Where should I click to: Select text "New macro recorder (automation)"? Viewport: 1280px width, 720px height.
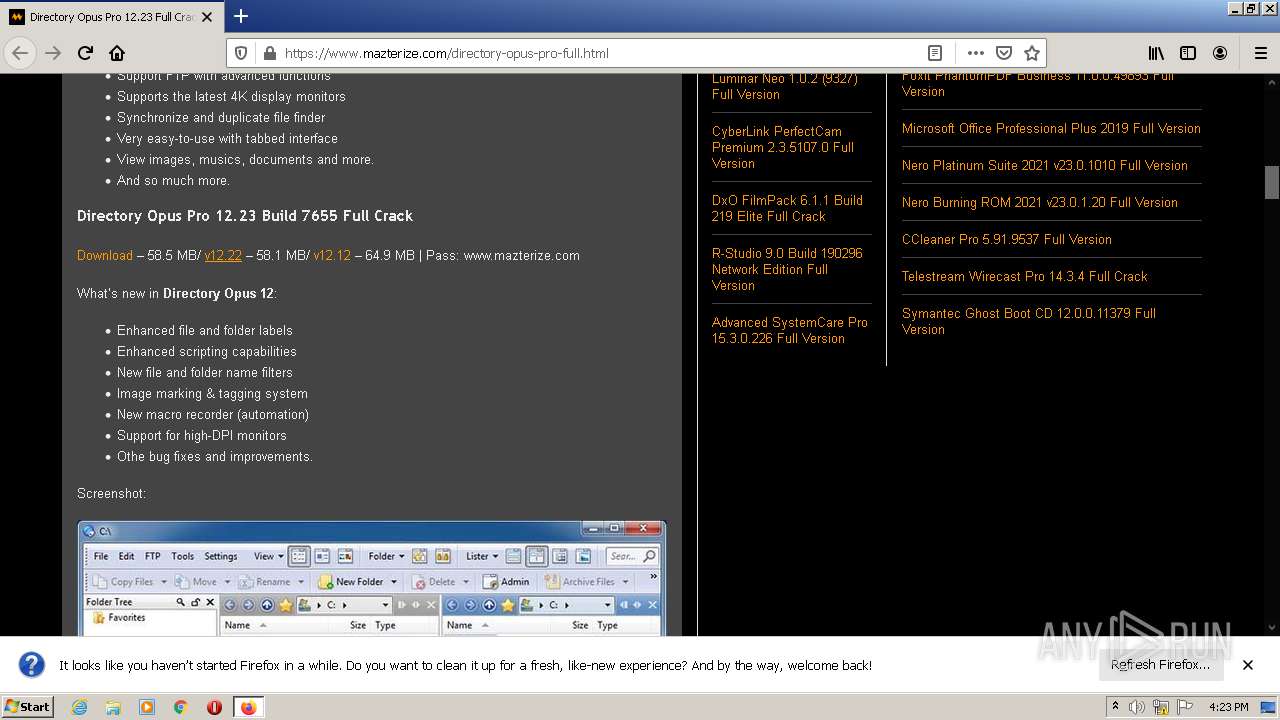[213, 414]
